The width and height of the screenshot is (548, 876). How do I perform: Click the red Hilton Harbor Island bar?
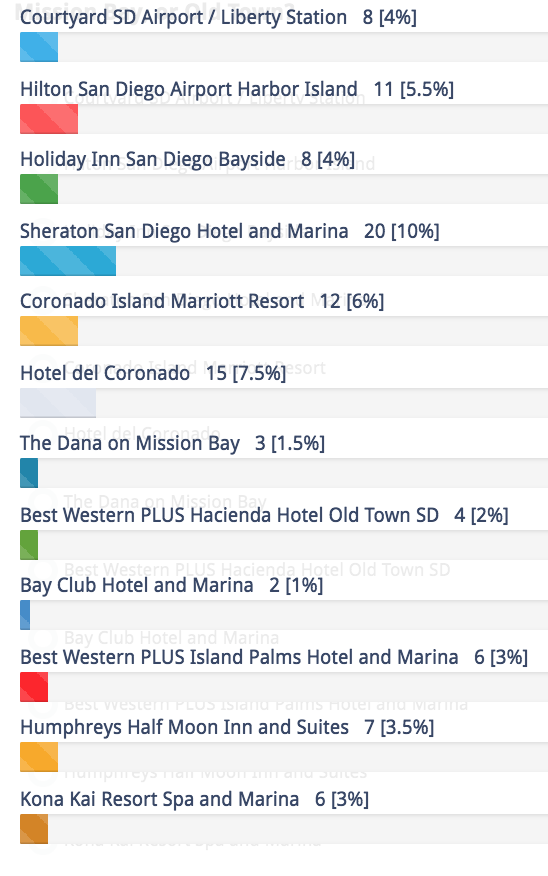click(x=49, y=119)
